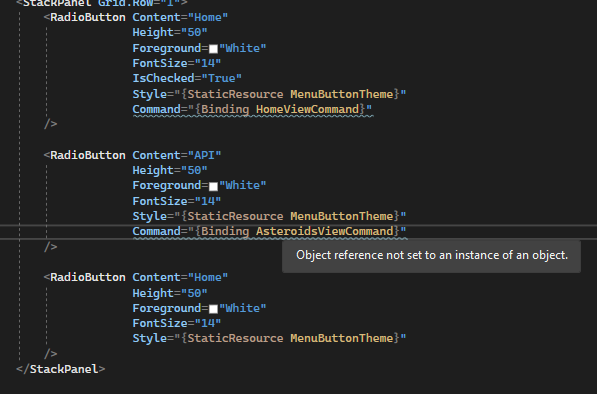Click the closing StackPanel tag

(61, 369)
